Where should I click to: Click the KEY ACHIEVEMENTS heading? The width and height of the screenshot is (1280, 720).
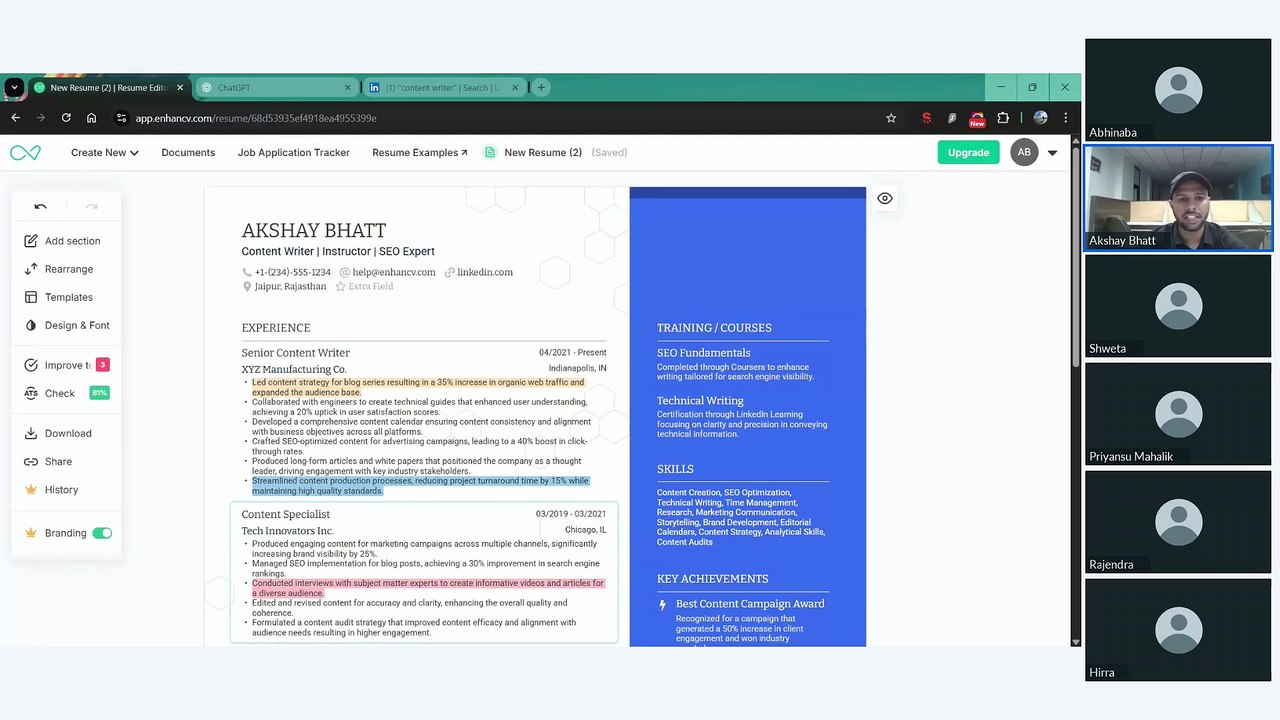point(712,579)
